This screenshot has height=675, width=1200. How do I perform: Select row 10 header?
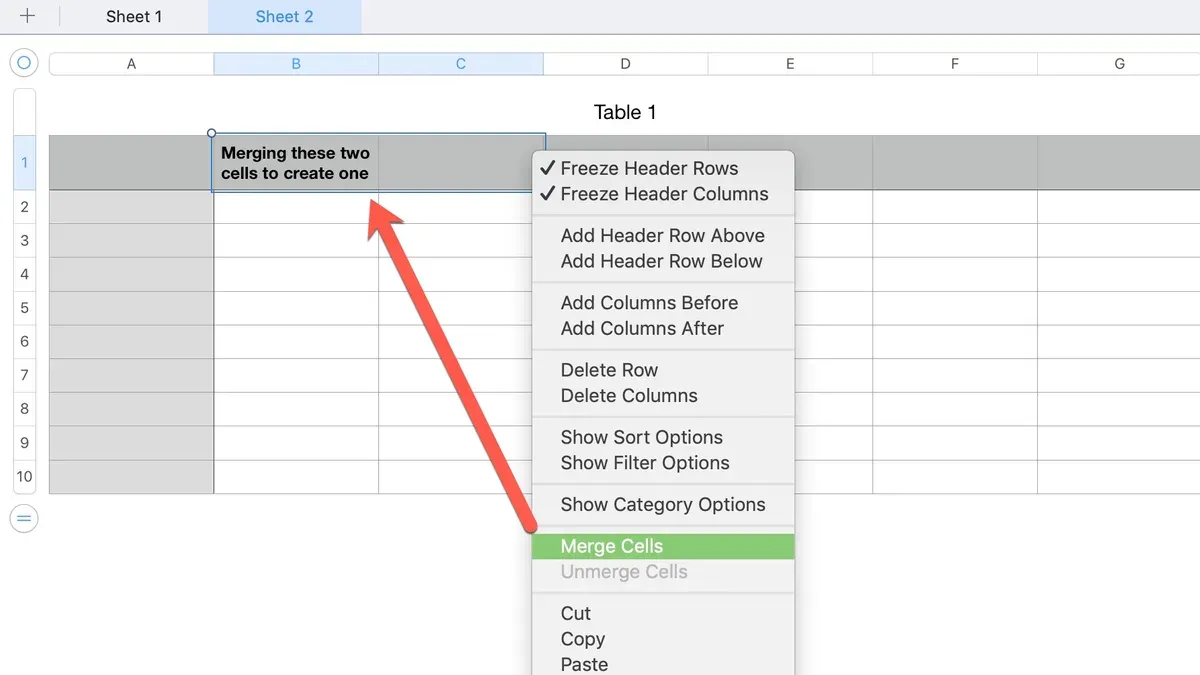(24, 477)
